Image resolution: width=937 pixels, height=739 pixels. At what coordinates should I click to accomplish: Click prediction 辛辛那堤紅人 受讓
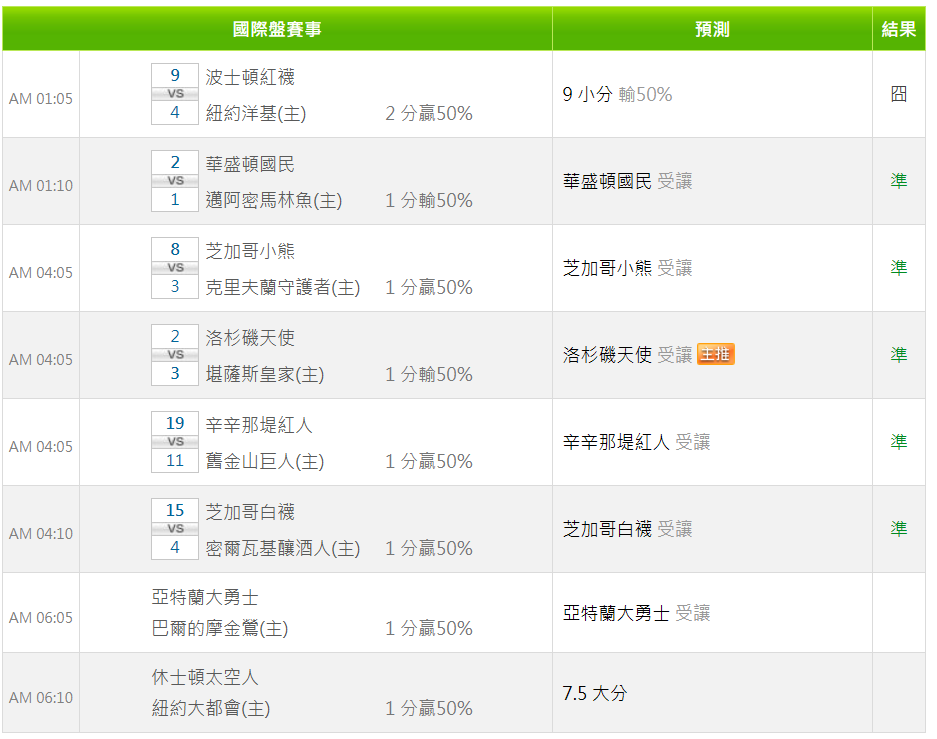point(636,442)
